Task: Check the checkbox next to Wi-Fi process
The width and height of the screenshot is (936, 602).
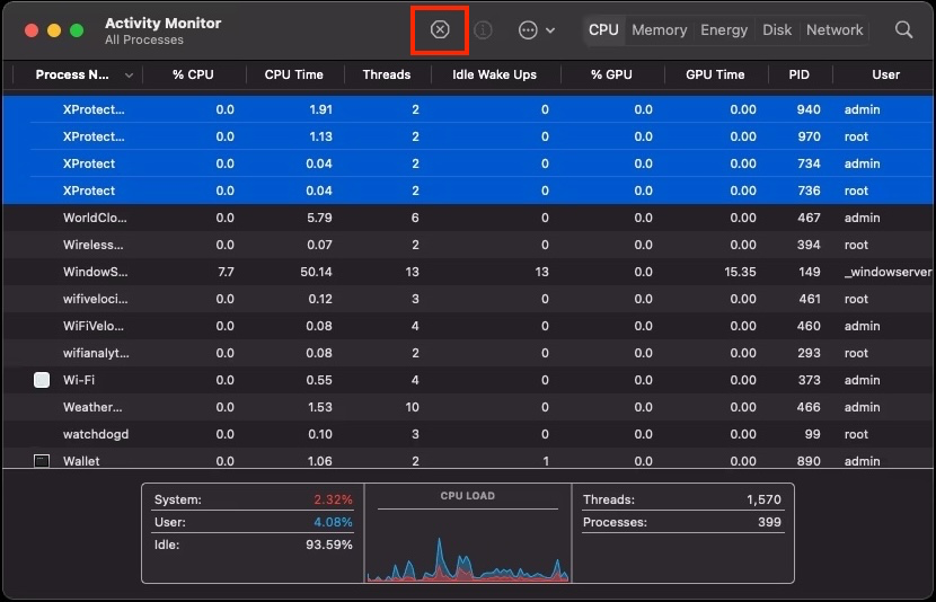Action: [x=40, y=380]
